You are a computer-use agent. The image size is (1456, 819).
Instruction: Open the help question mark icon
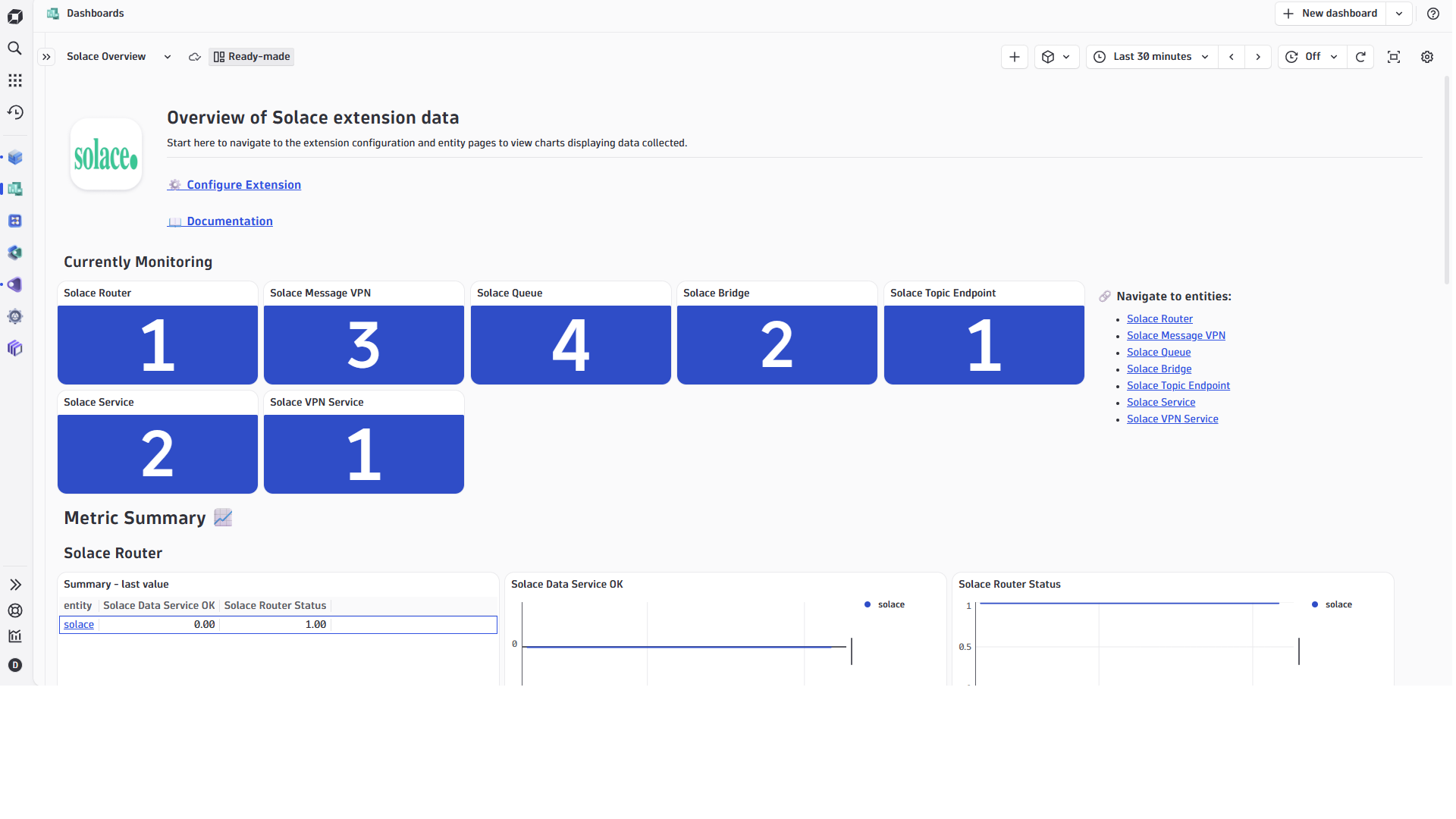point(1432,14)
